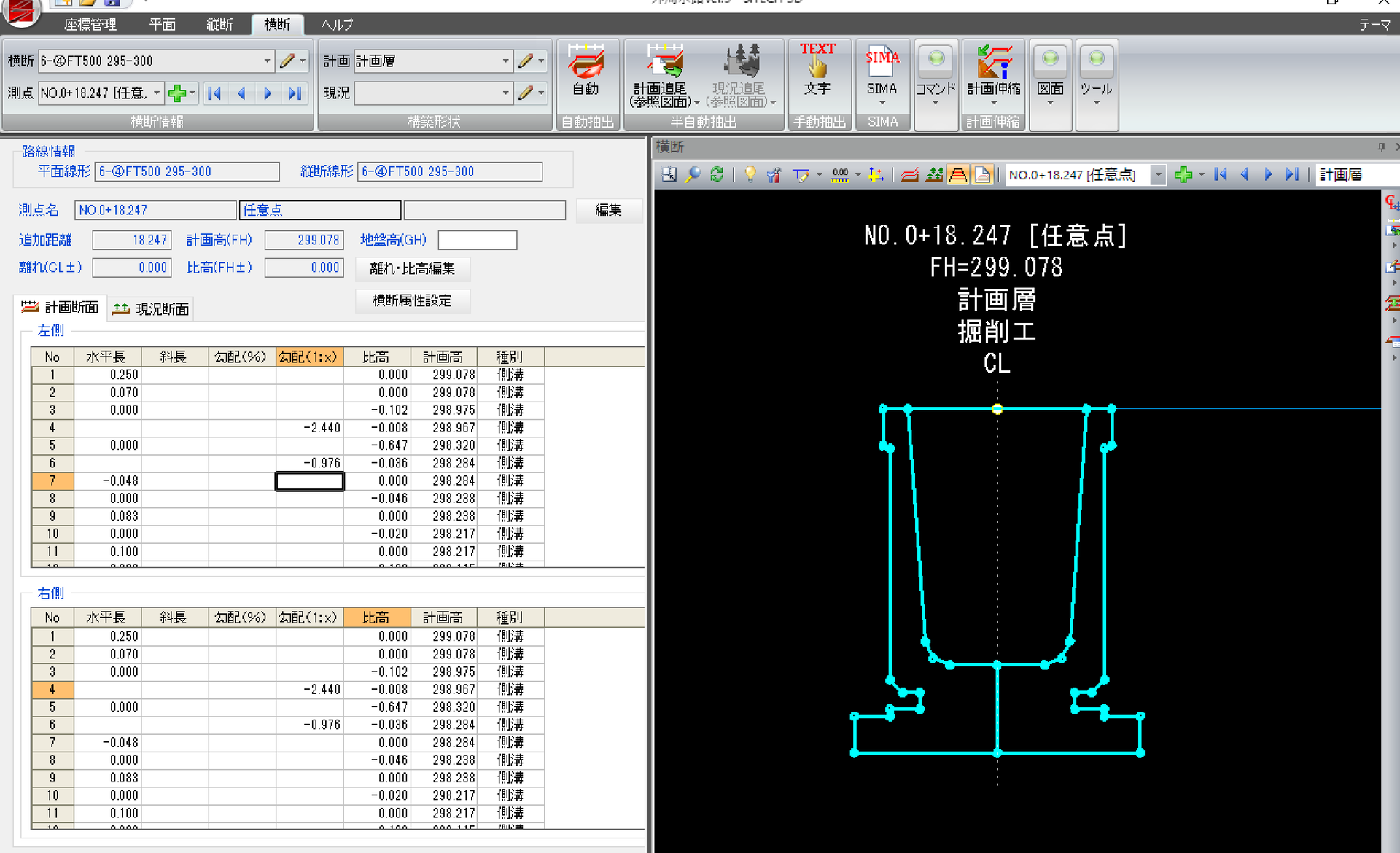Click pencil edit icon beside 計画 combo
Image resolution: width=1400 pixels, height=853 pixels.
point(526,61)
